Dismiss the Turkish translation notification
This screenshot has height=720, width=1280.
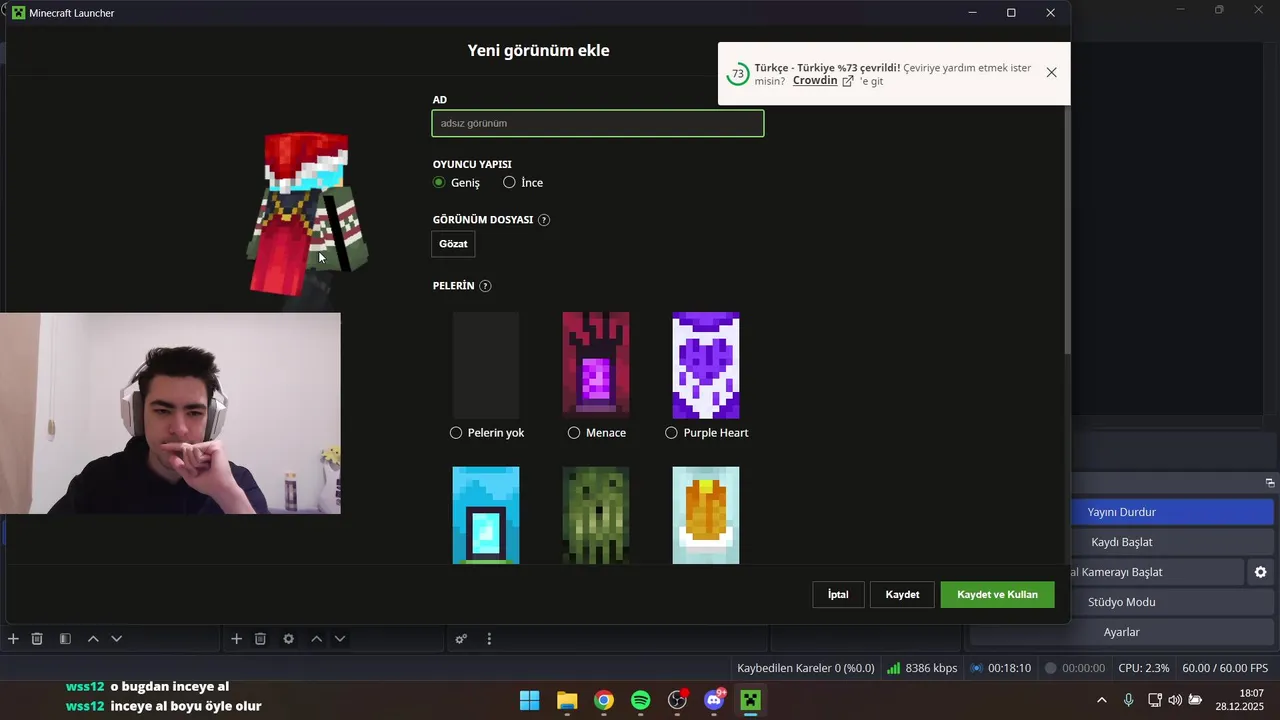point(1051,72)
